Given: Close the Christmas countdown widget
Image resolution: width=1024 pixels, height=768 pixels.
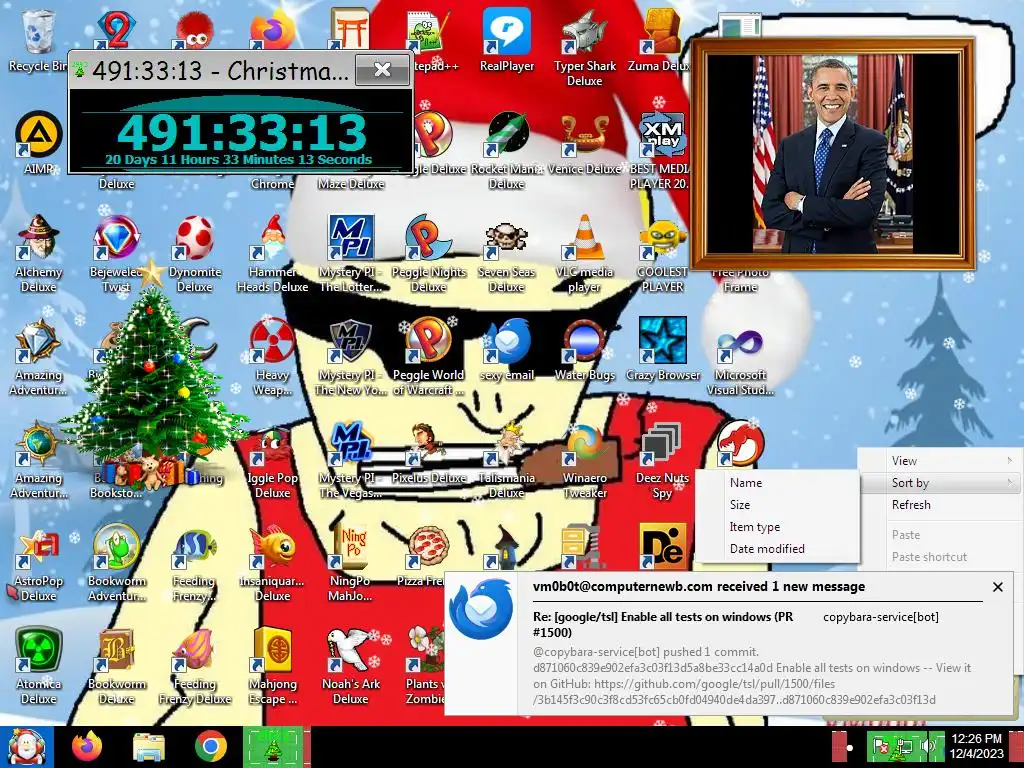Looking at the screenshot, I should pyautogui.click(x=383, y=70).
